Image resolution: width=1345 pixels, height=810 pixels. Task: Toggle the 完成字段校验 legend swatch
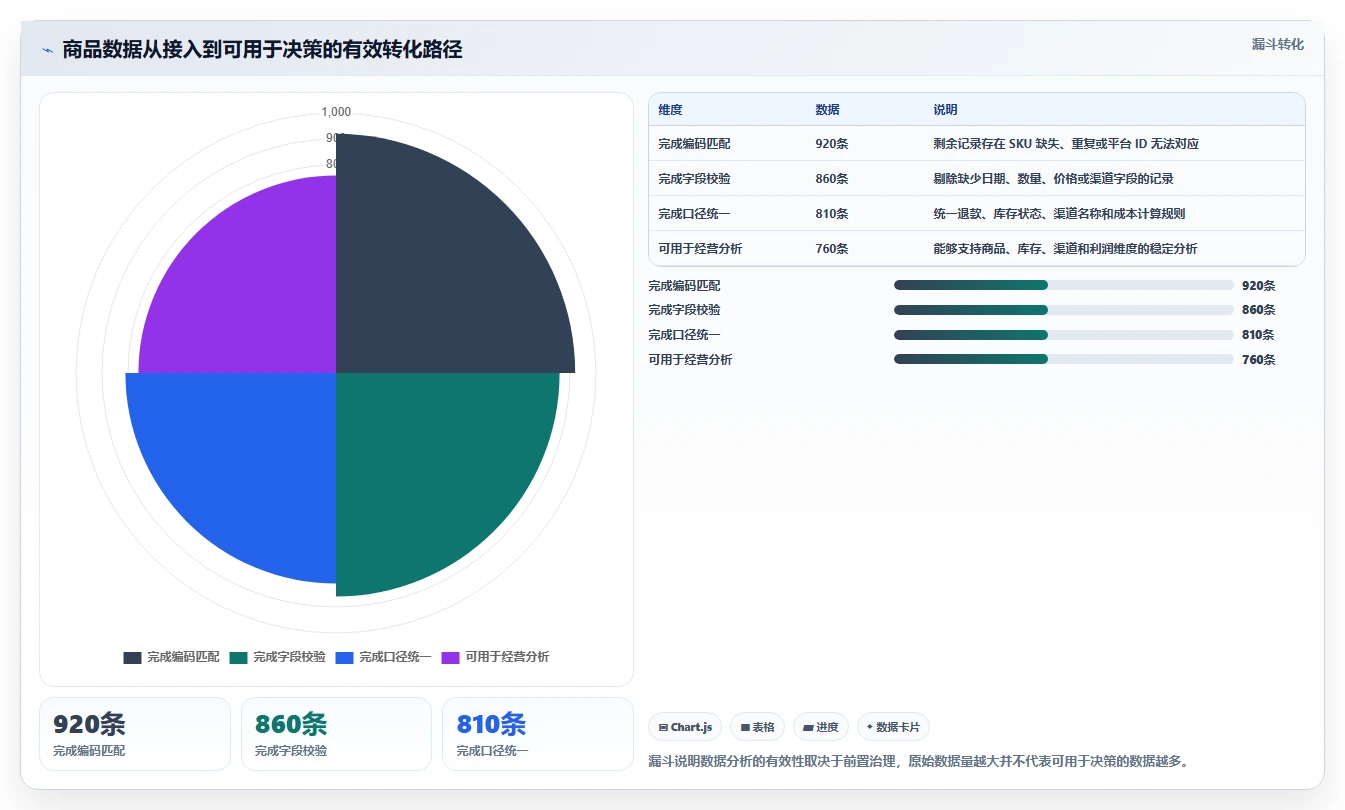pyautogui.click(x=238, y=657)
